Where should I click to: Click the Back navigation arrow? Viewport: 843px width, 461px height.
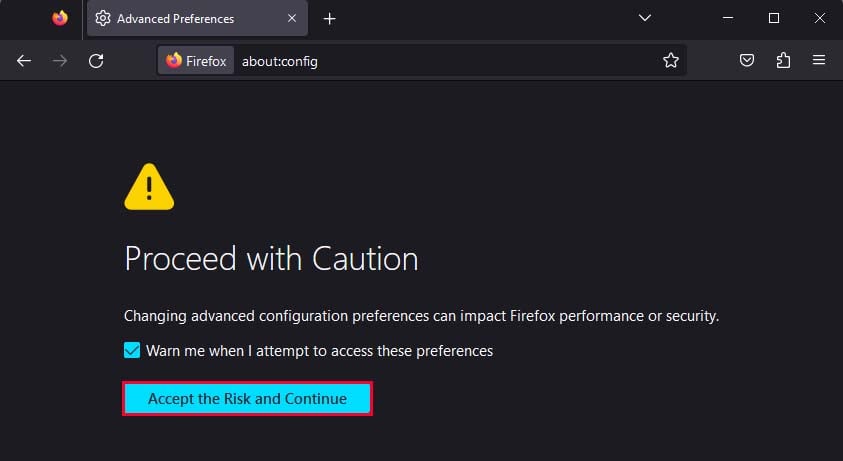pos(24,61)
